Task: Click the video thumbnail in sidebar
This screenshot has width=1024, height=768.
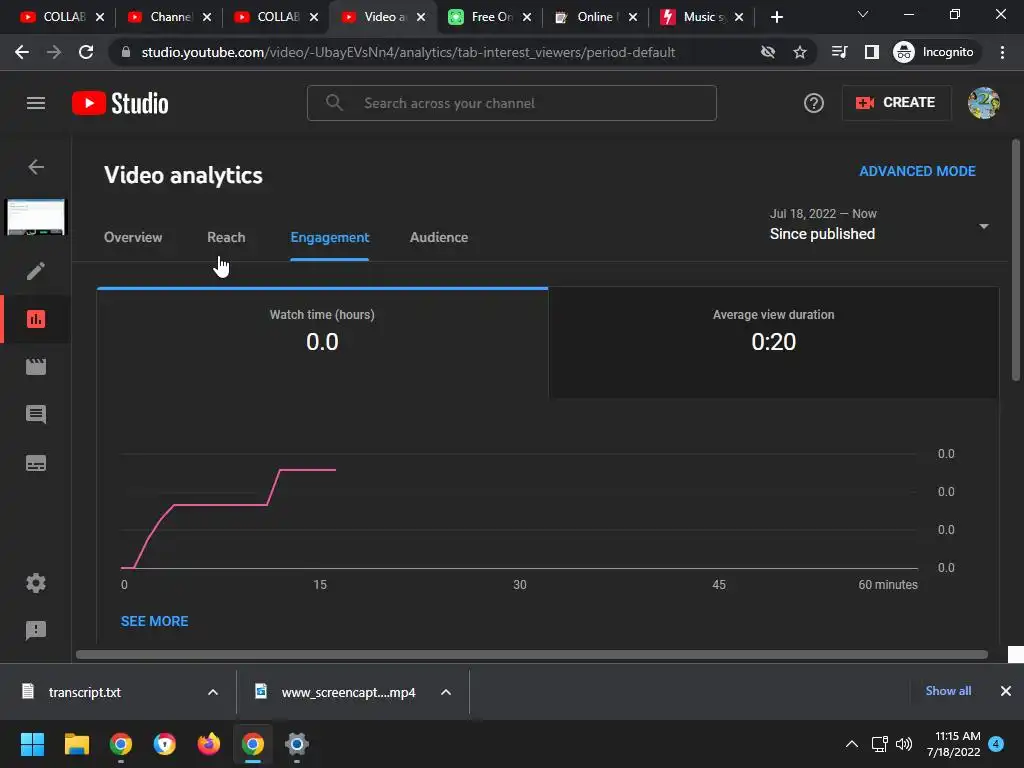Action: (x=36, y=217)
